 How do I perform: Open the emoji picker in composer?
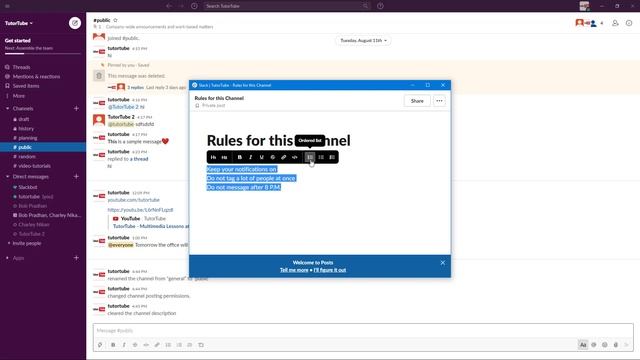(x=604, y=345)
